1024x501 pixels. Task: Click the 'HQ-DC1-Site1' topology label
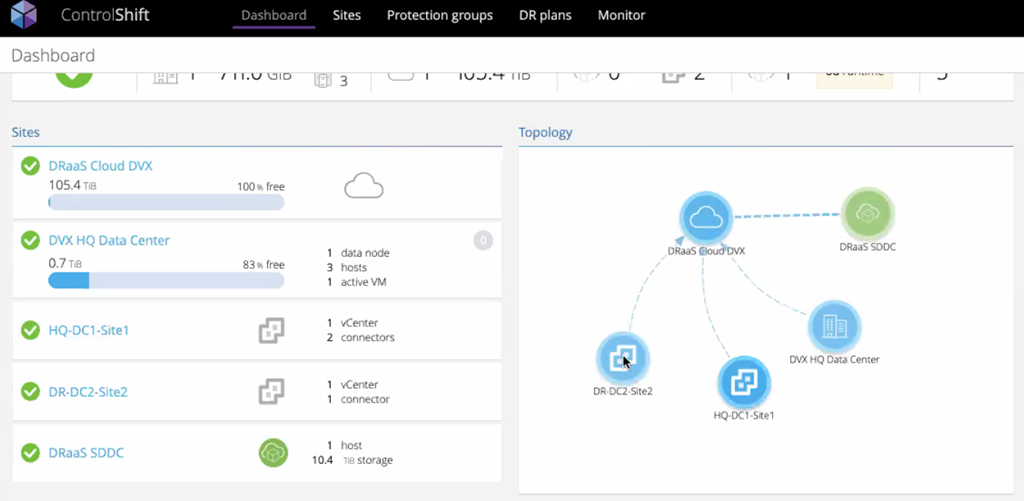pyautogui.click(x=744, y=415)
